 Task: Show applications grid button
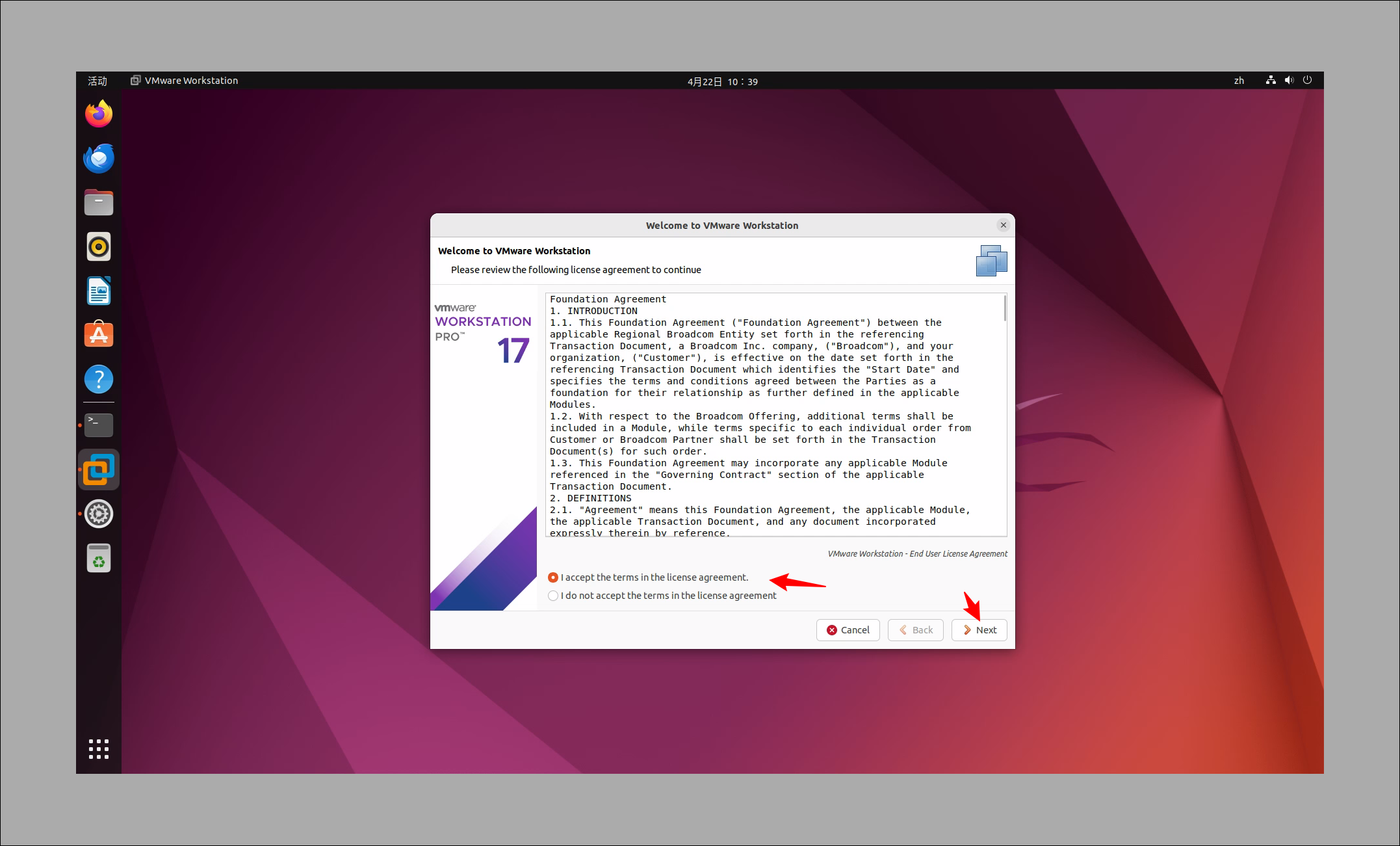[99, 748]
